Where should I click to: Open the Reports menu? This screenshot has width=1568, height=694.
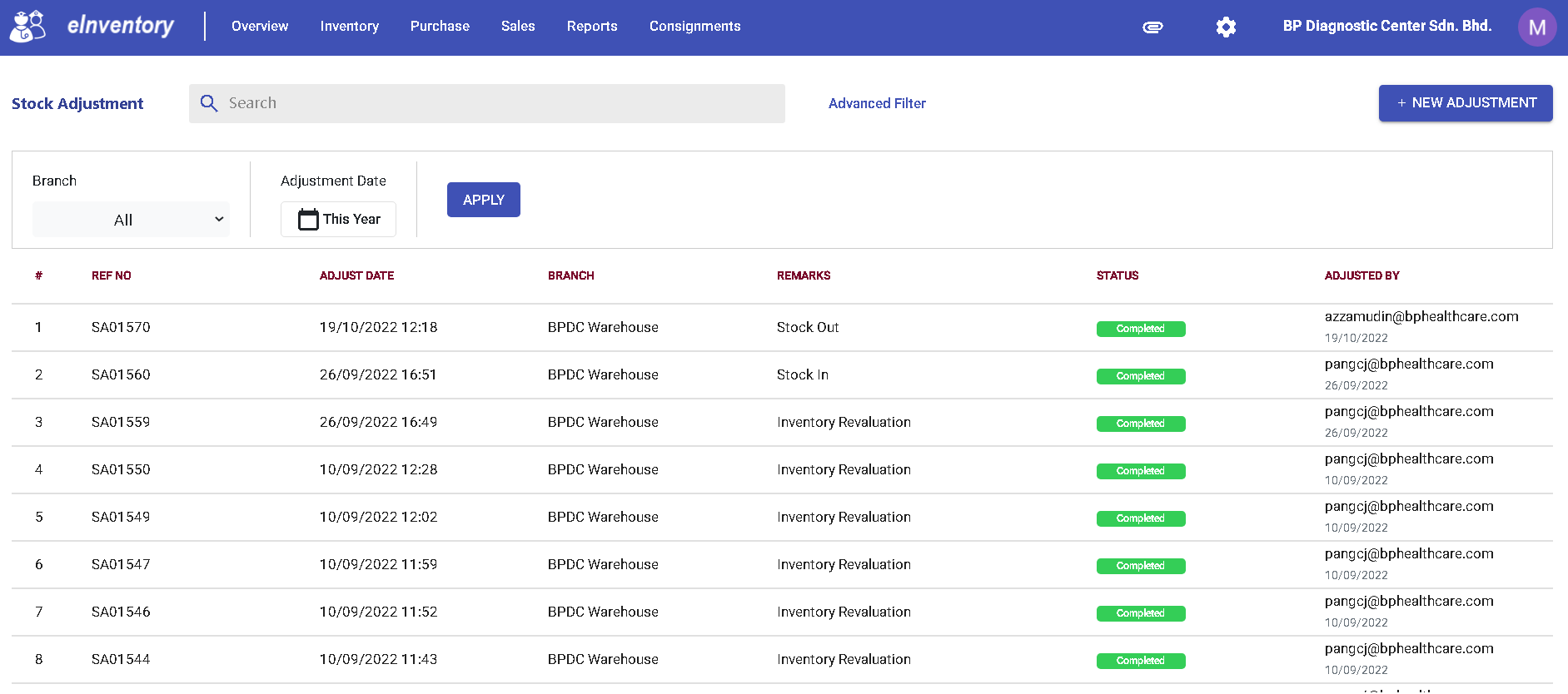(592, 27)
